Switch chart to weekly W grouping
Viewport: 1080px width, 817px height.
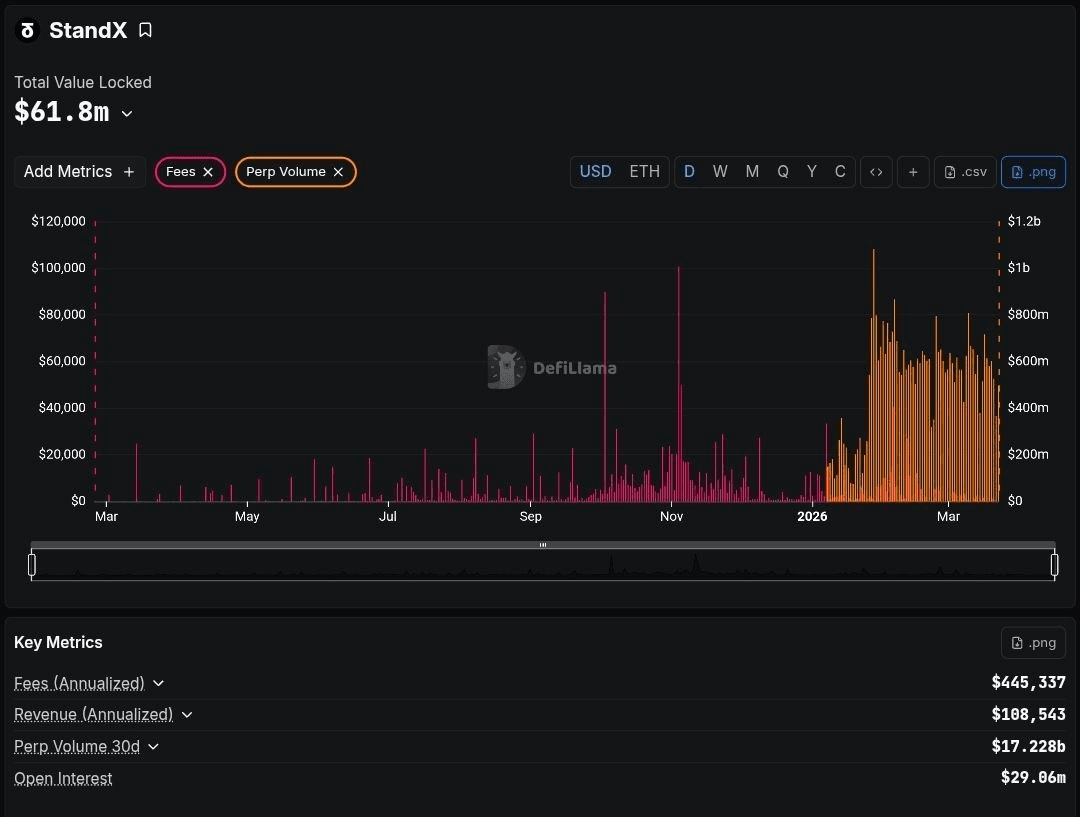tap(720, 172)
